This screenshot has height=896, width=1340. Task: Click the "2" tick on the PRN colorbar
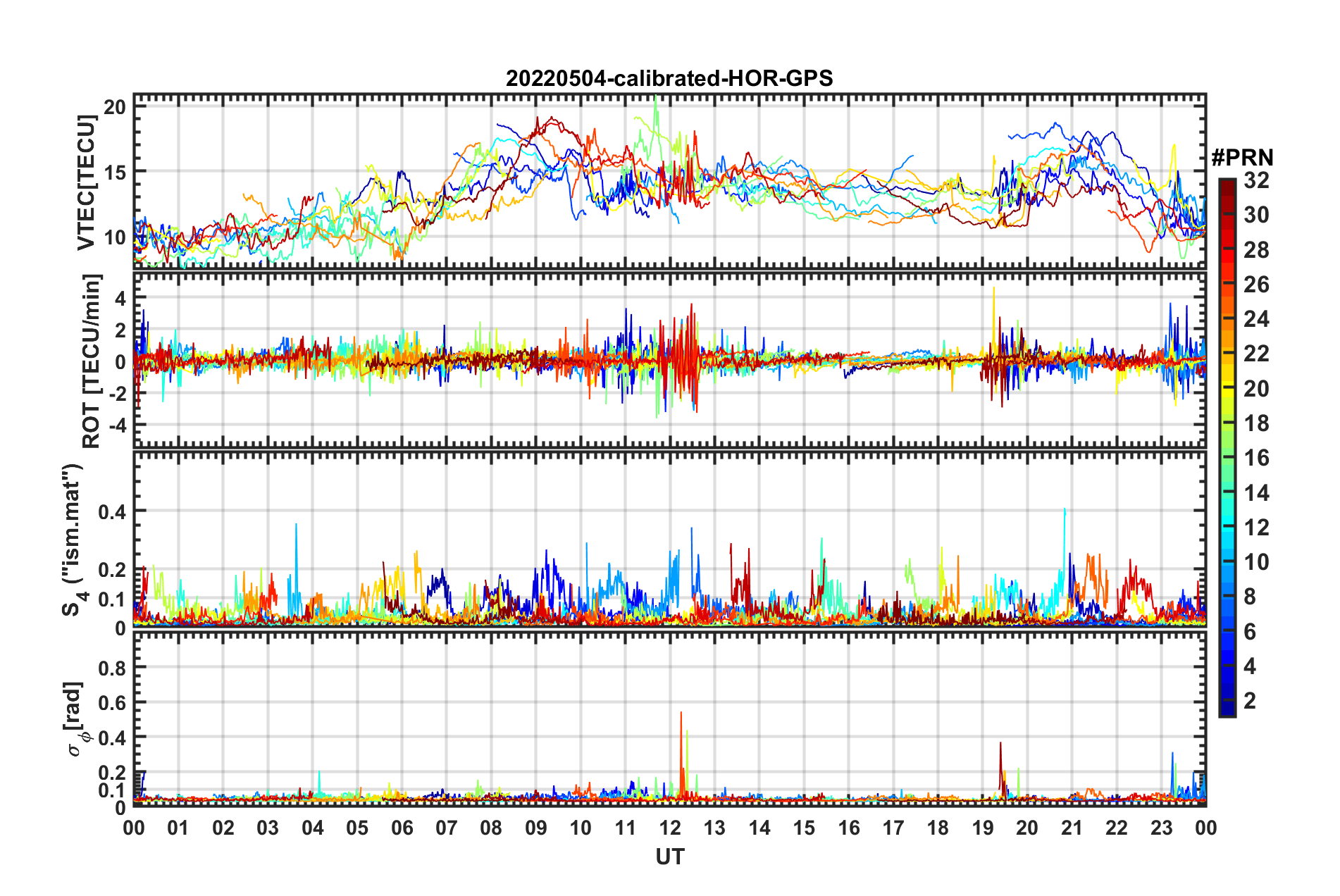pos(1250,701)
